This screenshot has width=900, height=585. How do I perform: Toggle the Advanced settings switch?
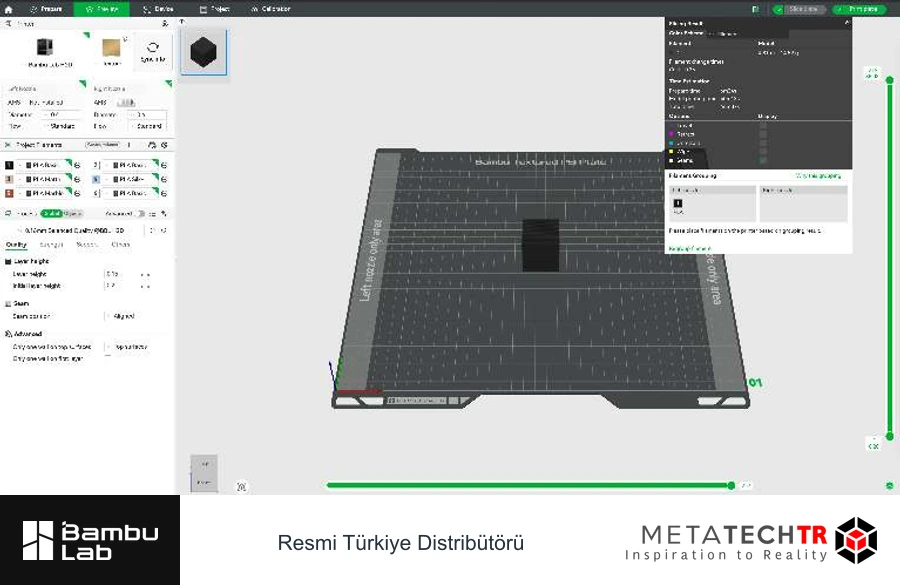coord(139,214)
